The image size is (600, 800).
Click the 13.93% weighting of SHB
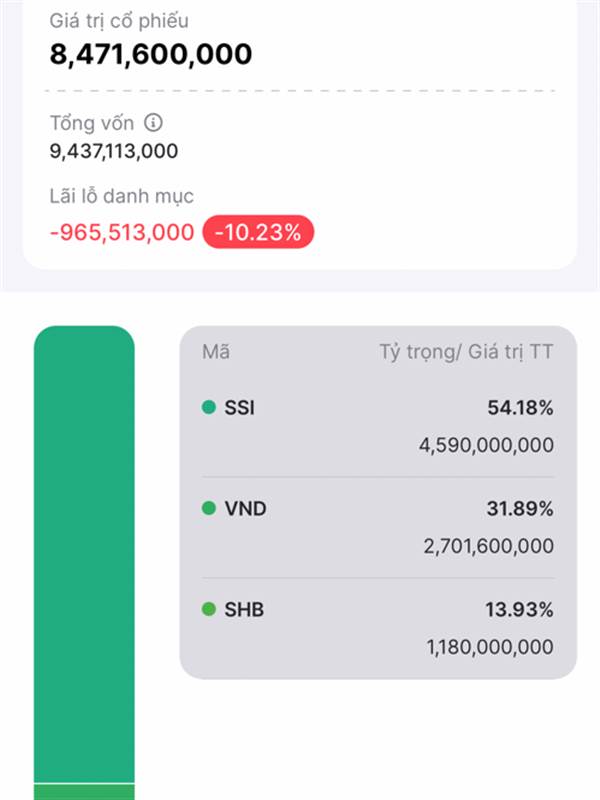tap(519, 610)
